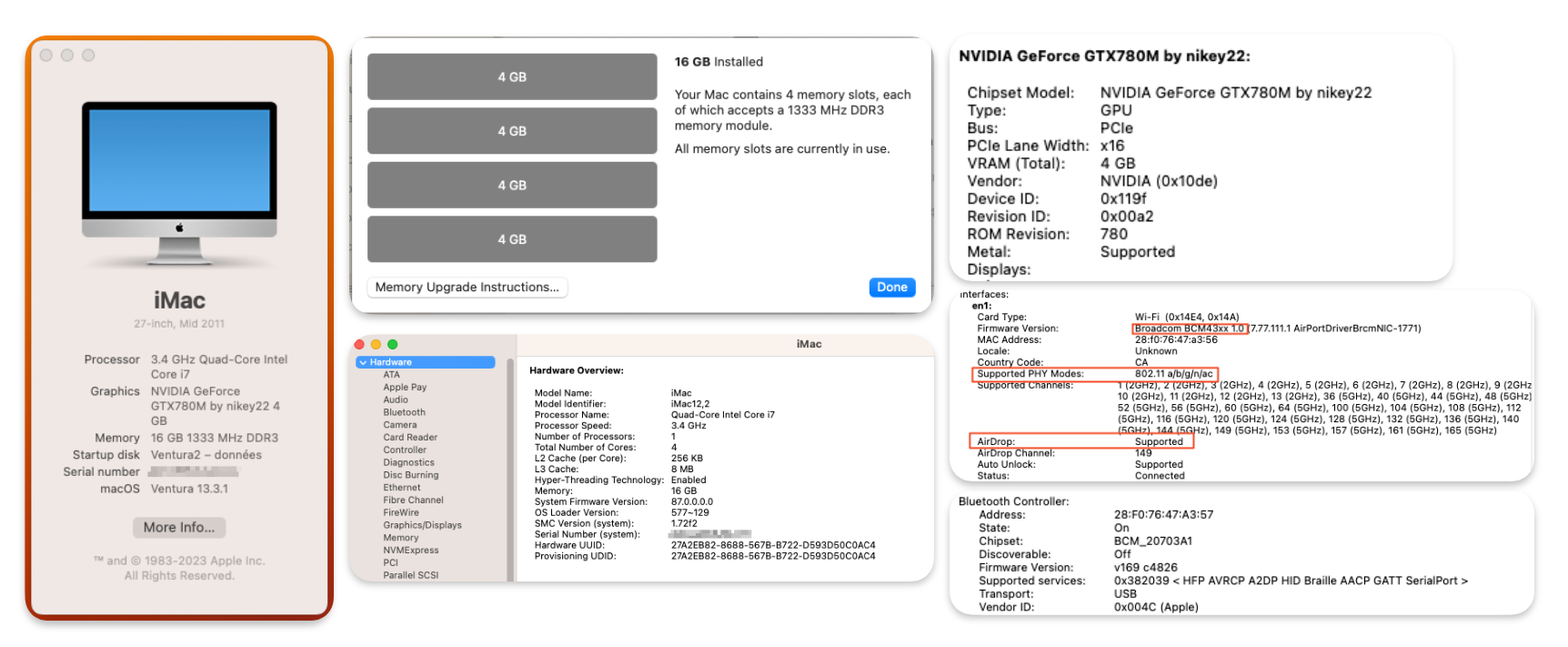Click the '28:f0:76:47:a3:56' Wi-Fi MAC address

pos(1176,340)
